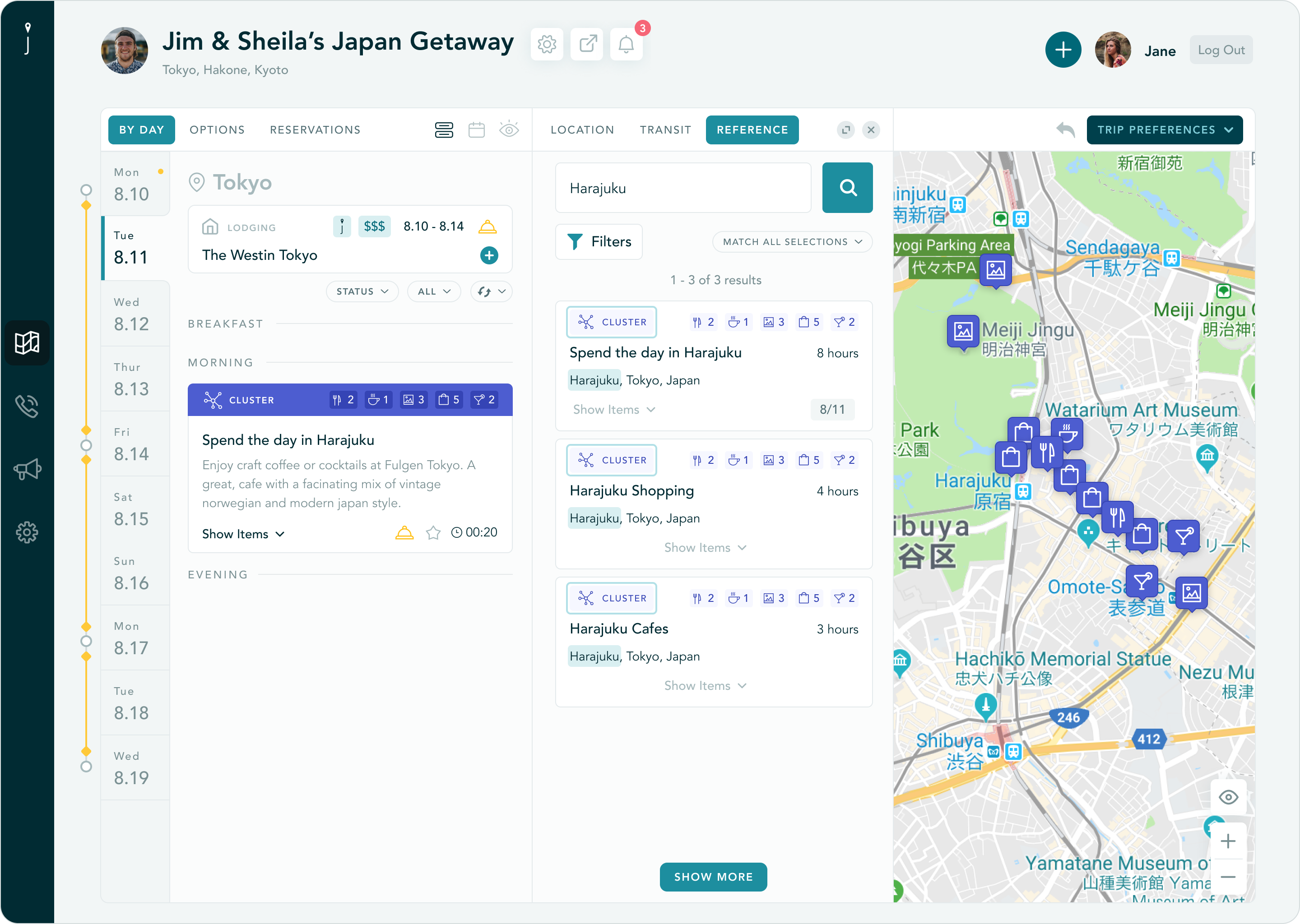Open the map view in sidebar
This screenshot has width=1300, height=924.
pyautogui.click(x=27, y=342)
